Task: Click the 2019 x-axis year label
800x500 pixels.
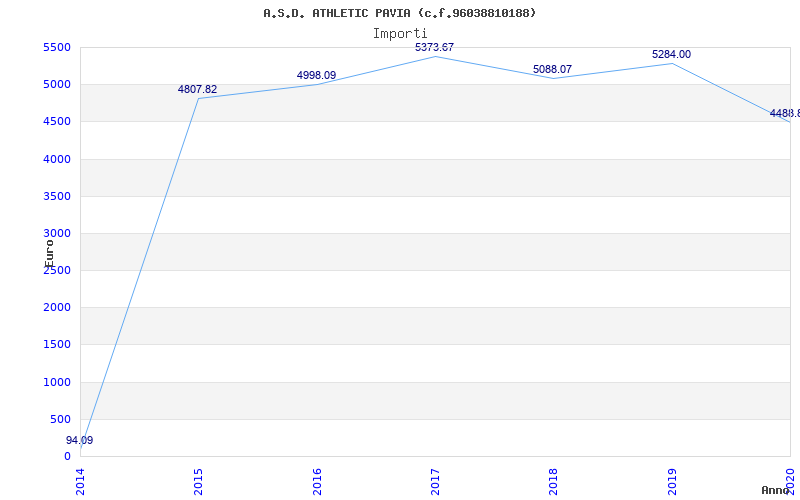Action: click(x=672, y=482)
